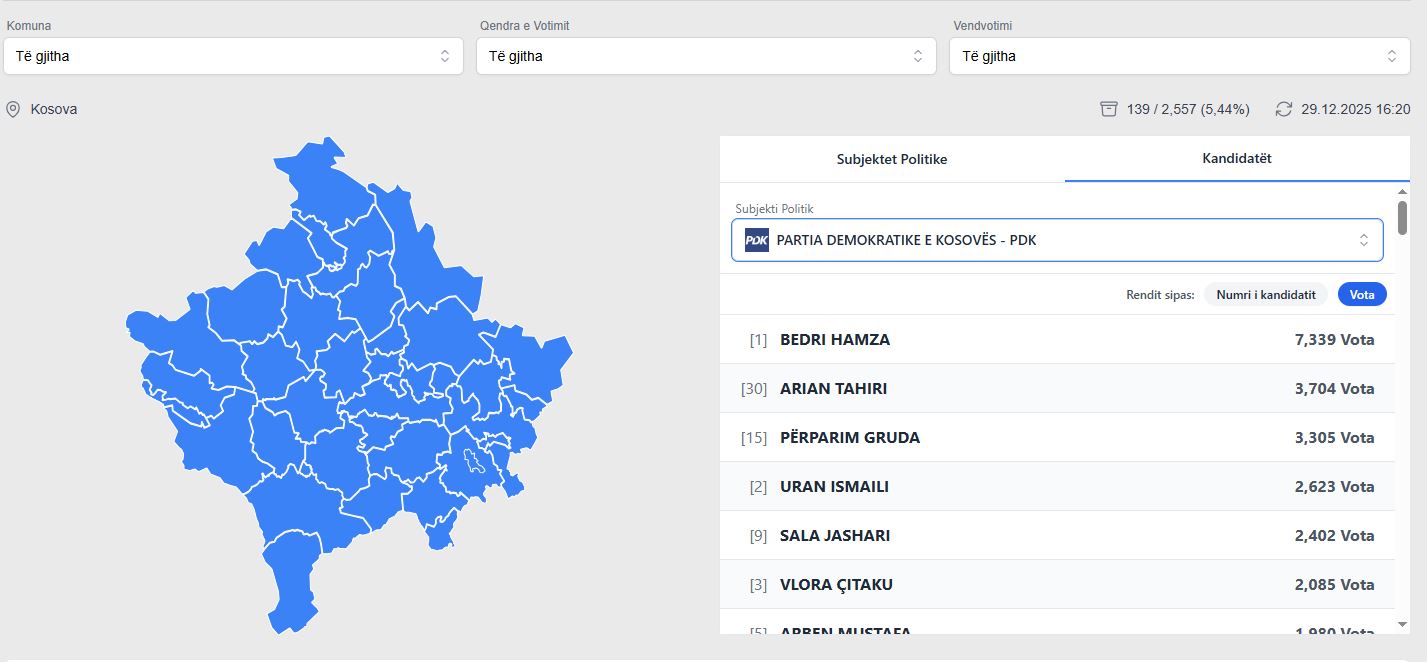Click the ballot box counted-stations icon
The width and height of the screenshot is (1427, 662).
click(x=1108, y=109)
